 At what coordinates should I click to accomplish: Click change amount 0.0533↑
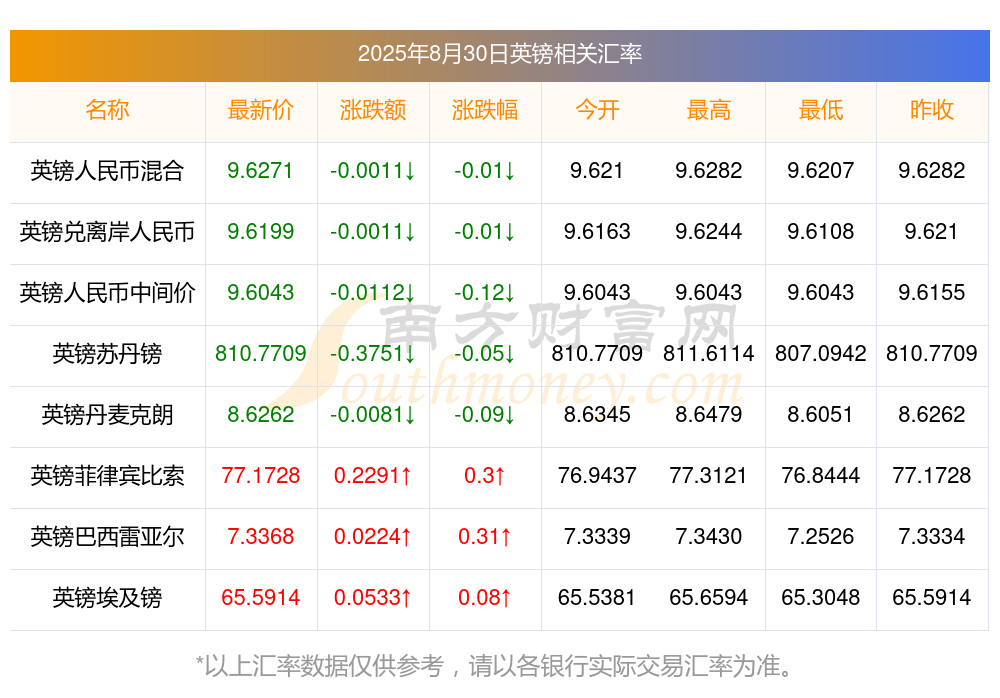pos(372,598)
